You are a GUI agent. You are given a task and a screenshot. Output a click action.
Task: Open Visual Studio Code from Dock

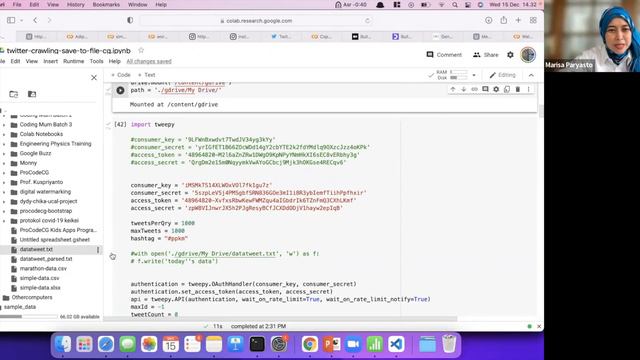(396, 344)
